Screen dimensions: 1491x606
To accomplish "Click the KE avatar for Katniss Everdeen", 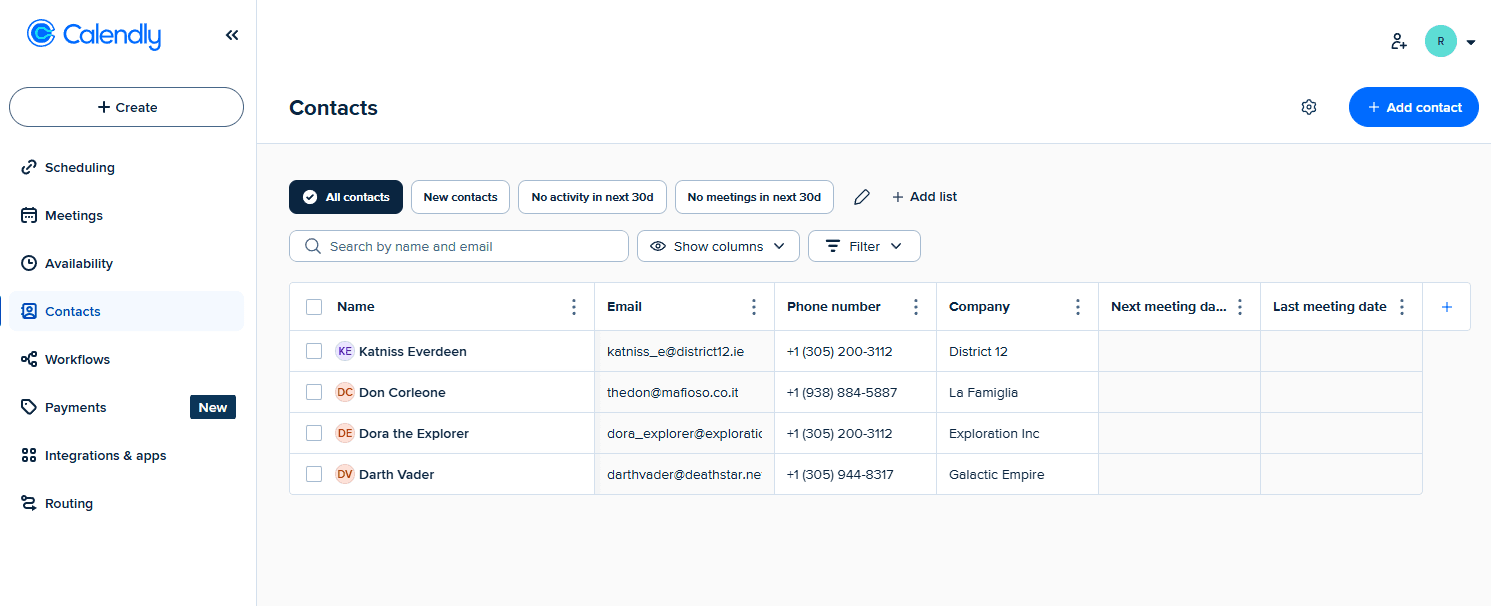I will (345, 351).
